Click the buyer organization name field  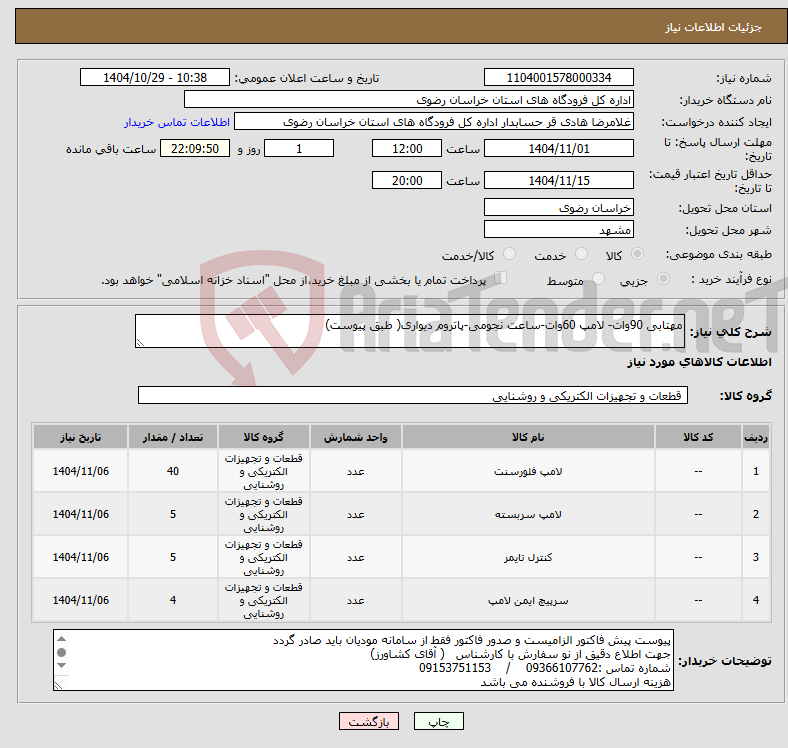409,100
